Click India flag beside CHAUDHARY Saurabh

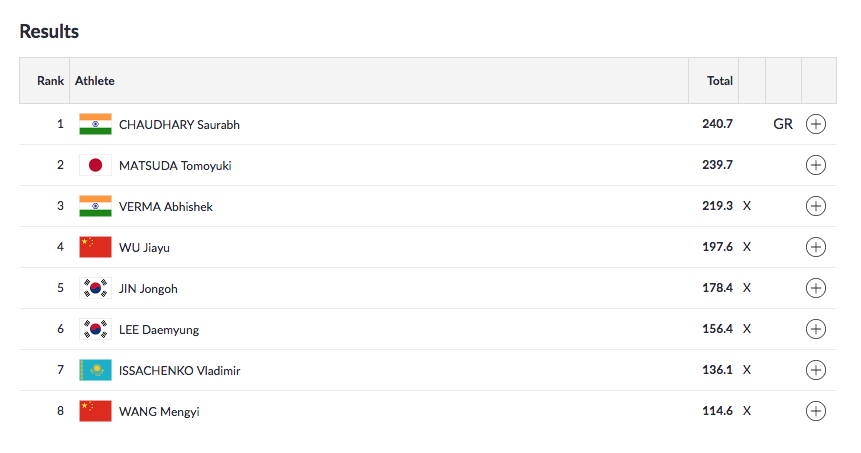(x=95, y=124)
